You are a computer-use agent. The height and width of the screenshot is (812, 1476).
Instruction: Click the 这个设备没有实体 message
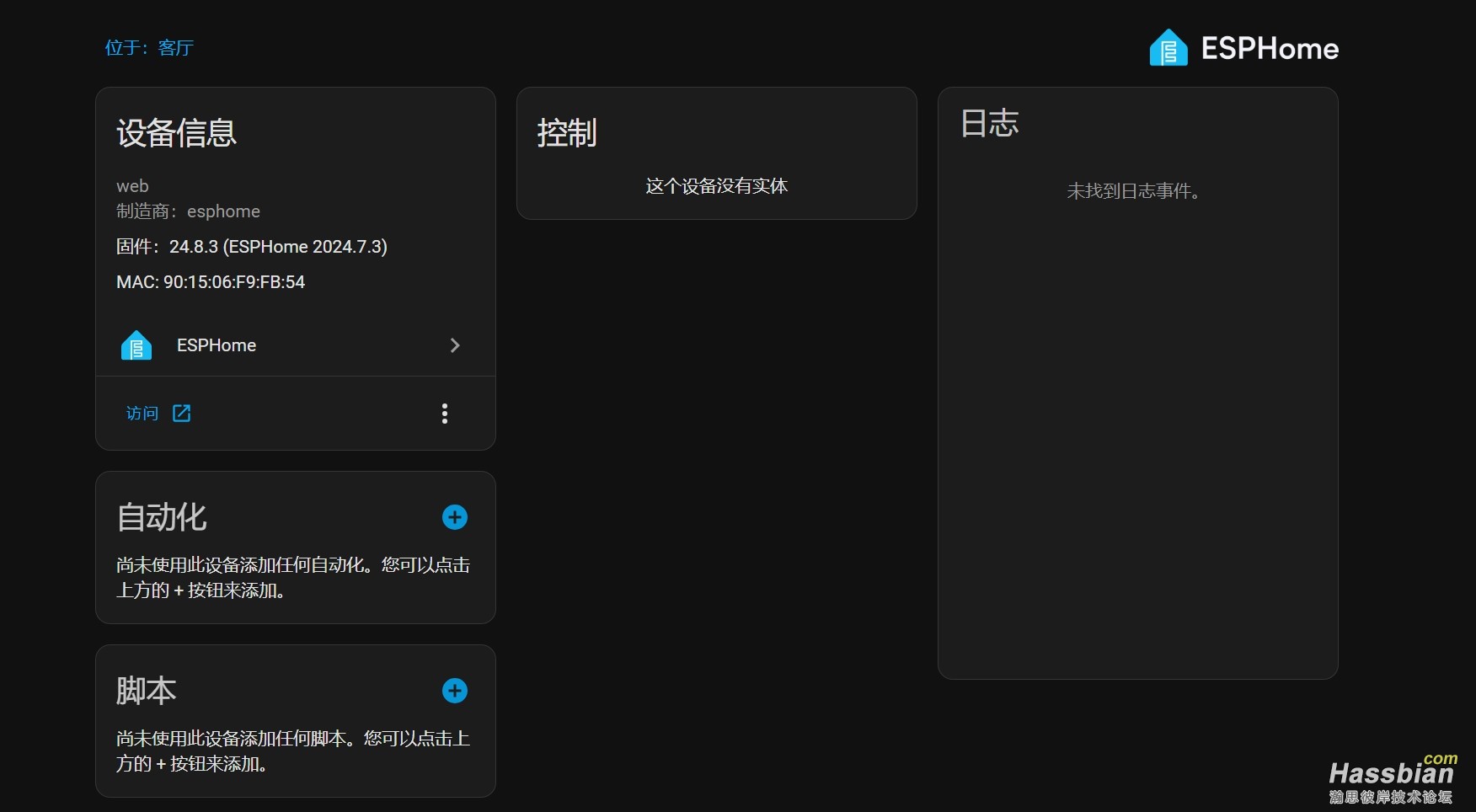coord(717,186)
